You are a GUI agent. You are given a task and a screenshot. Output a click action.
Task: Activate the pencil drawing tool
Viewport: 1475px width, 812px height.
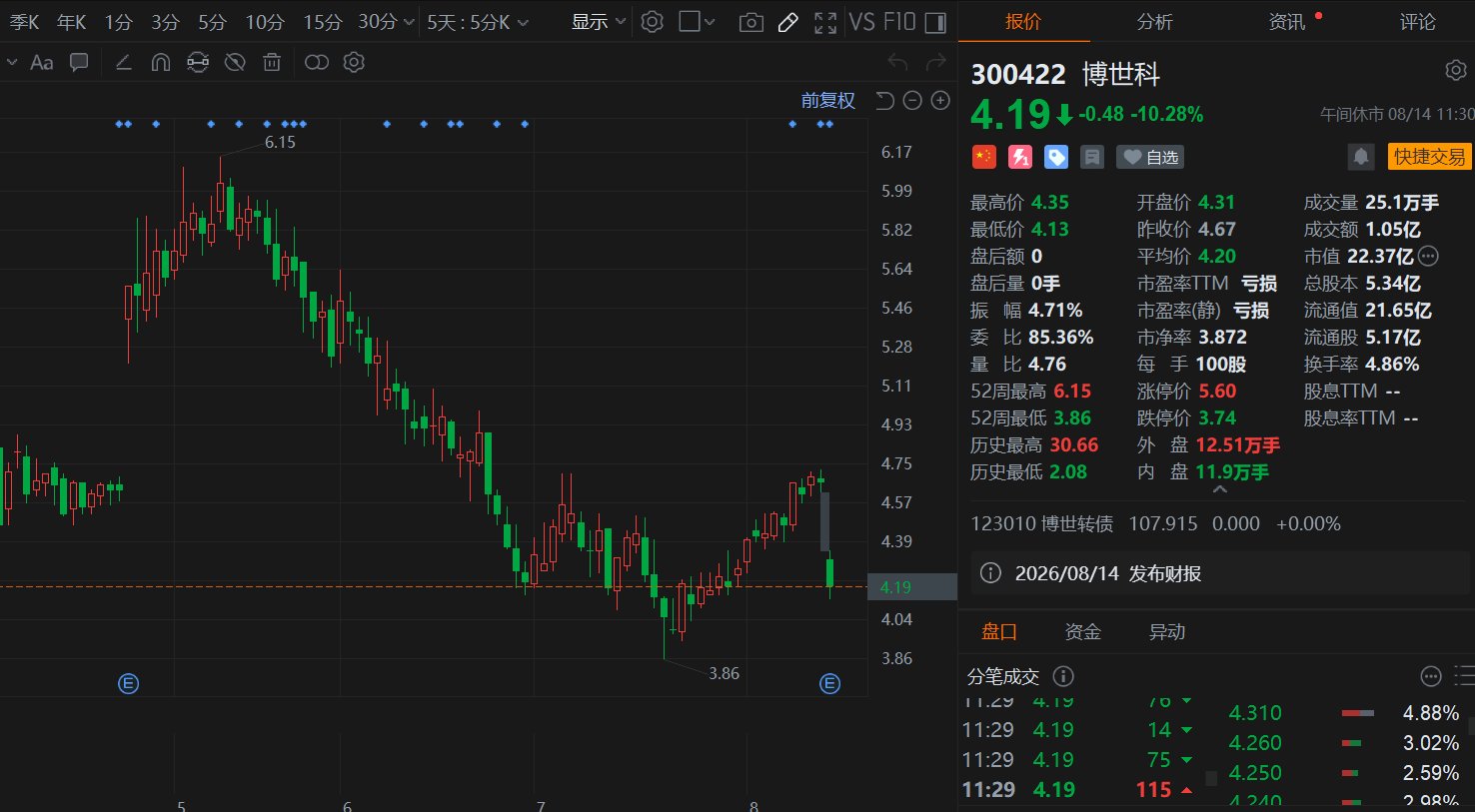click(788, 22)
